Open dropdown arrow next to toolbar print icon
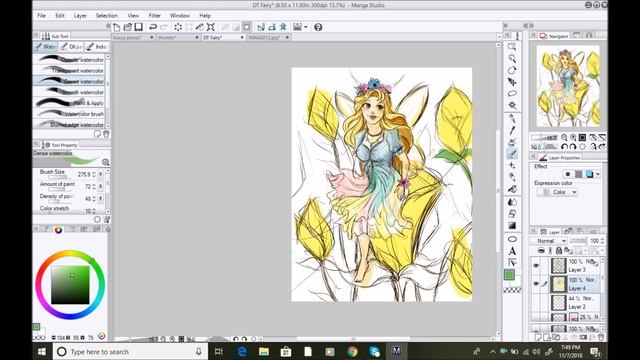The height and width of the screenshot is (360, 640). (306, 27)
